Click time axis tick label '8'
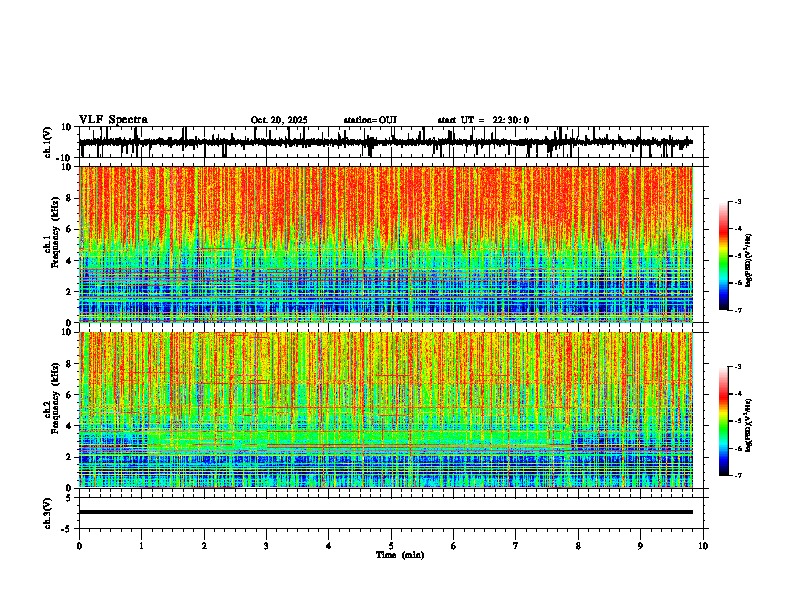This screenshot has height=612, width=792. (578, 546)
